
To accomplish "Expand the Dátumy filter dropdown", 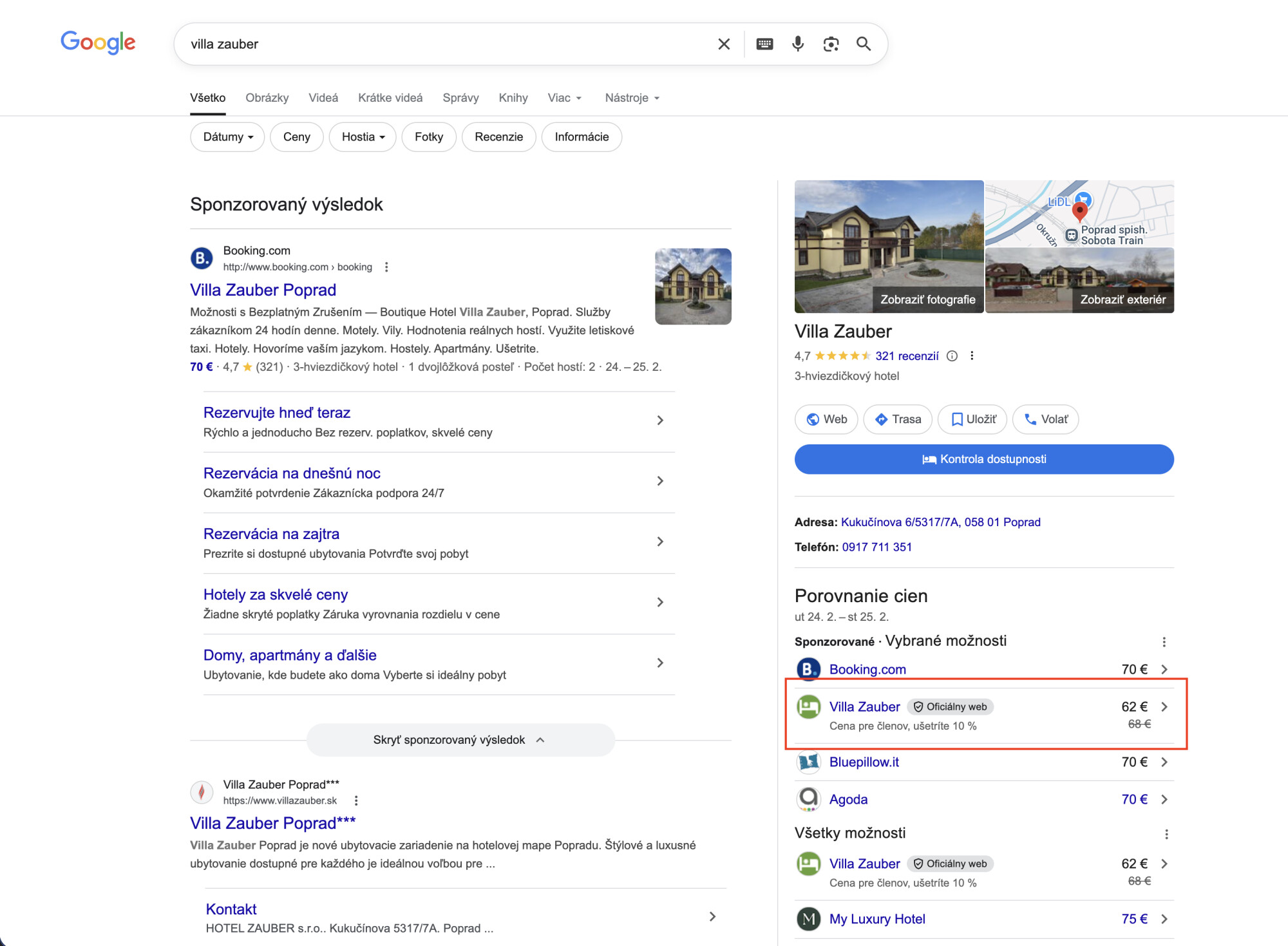I will pos(227,137).
